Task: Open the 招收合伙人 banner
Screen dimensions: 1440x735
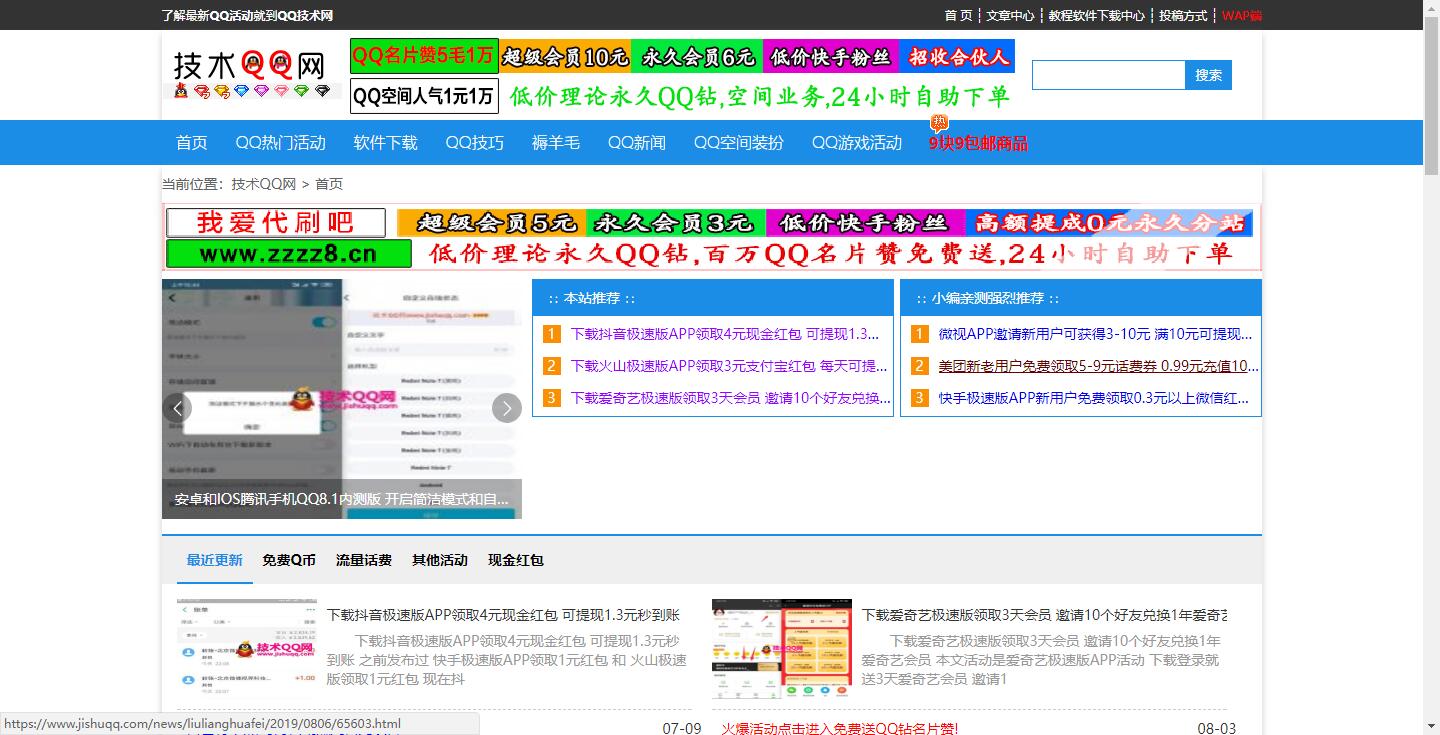Action: point(957,57)
